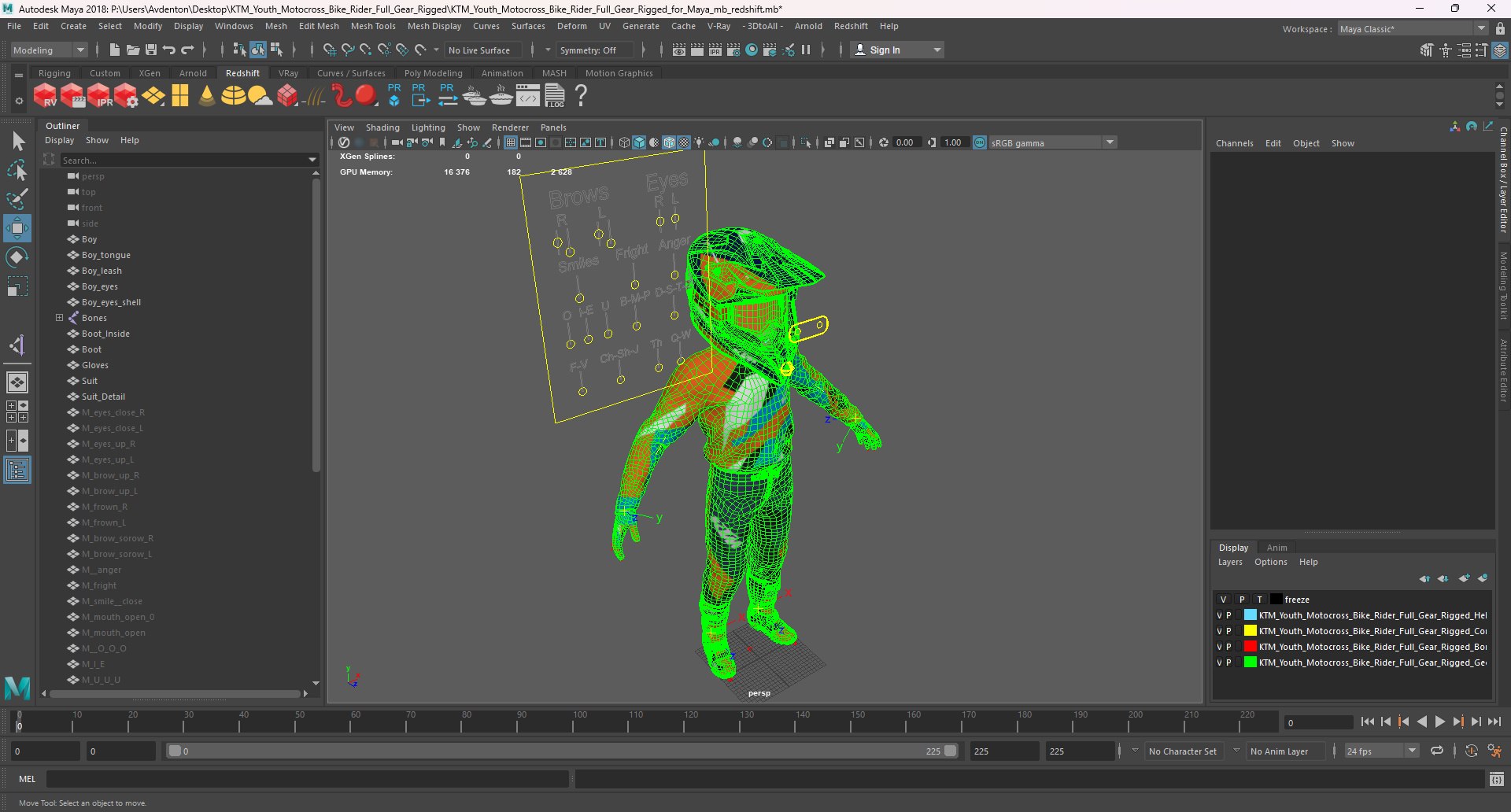The height and width of the screenshot is (812, 1511).
Task: Toggle loop playback mode icon
Action: [1436, 751]
